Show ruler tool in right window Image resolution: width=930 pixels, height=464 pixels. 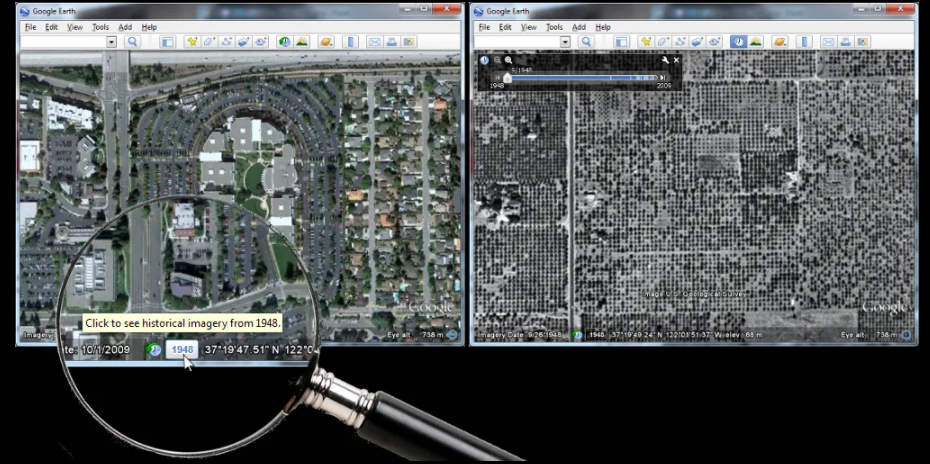[804, 42]
